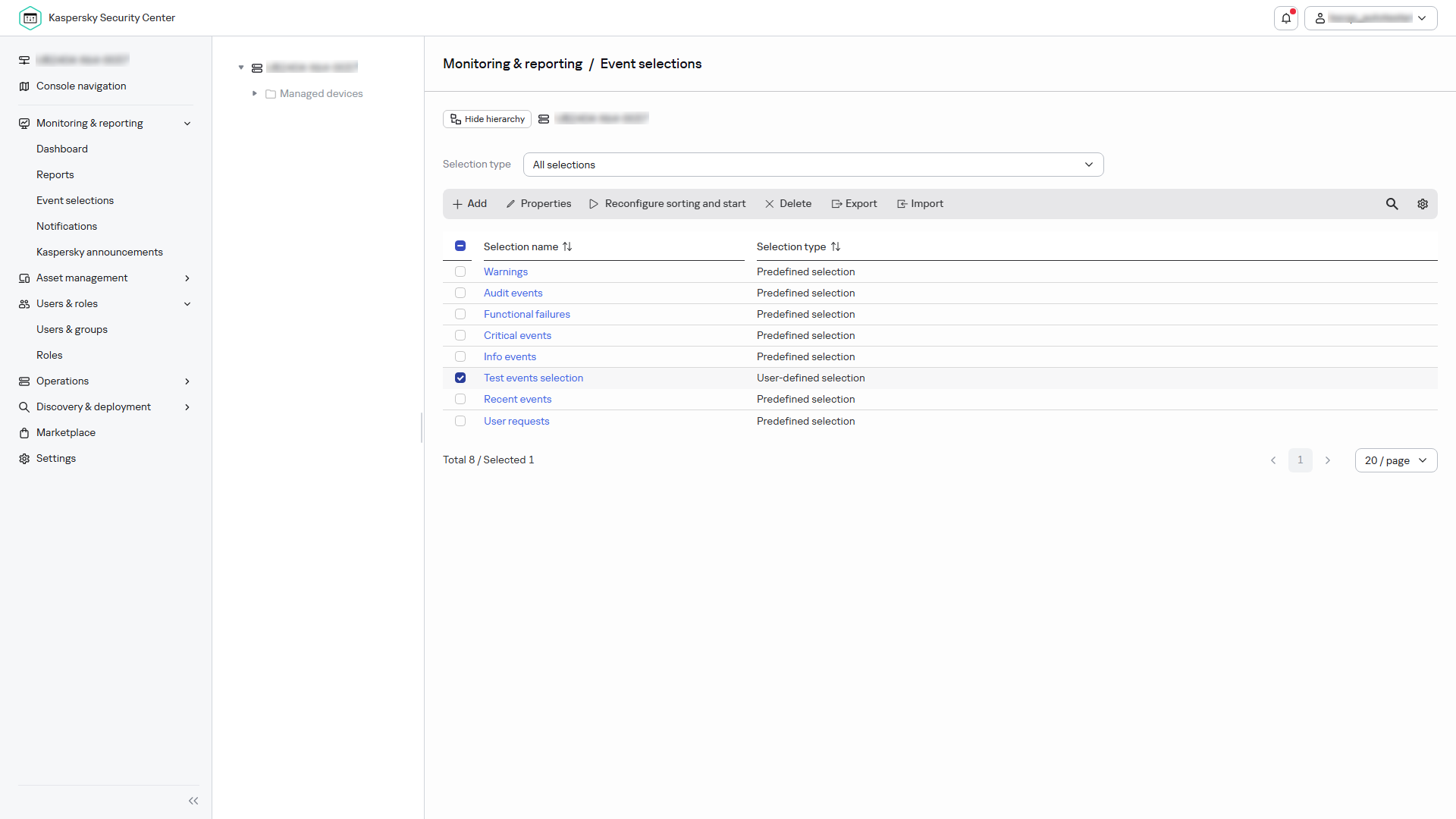Open the user account dropdown

[1371, 18]
